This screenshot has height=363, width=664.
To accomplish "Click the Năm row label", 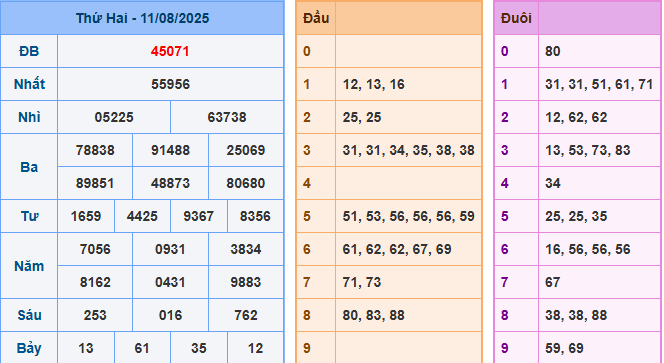I will tap(29, 266).
